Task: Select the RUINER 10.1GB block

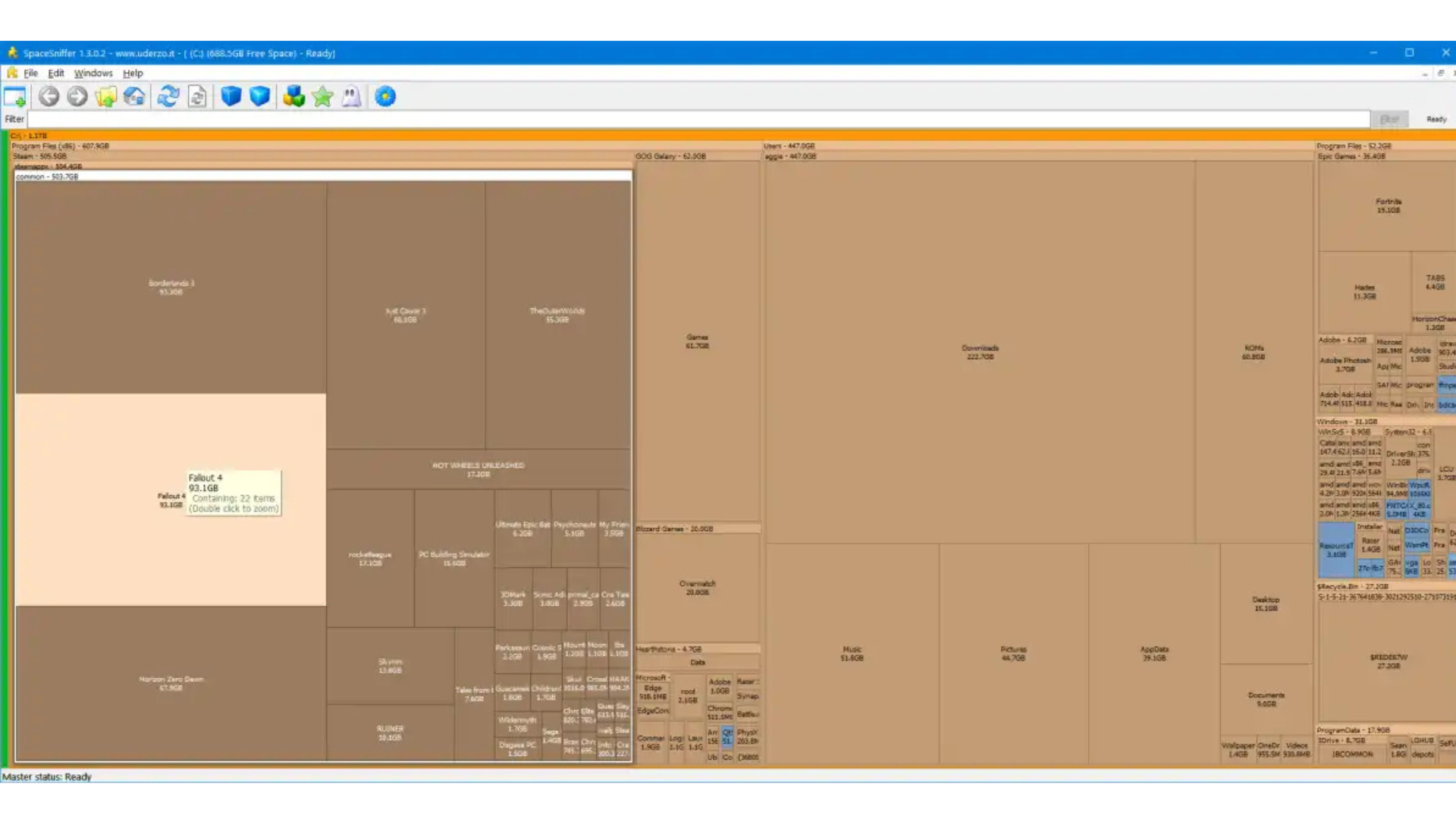Action: 391,733
